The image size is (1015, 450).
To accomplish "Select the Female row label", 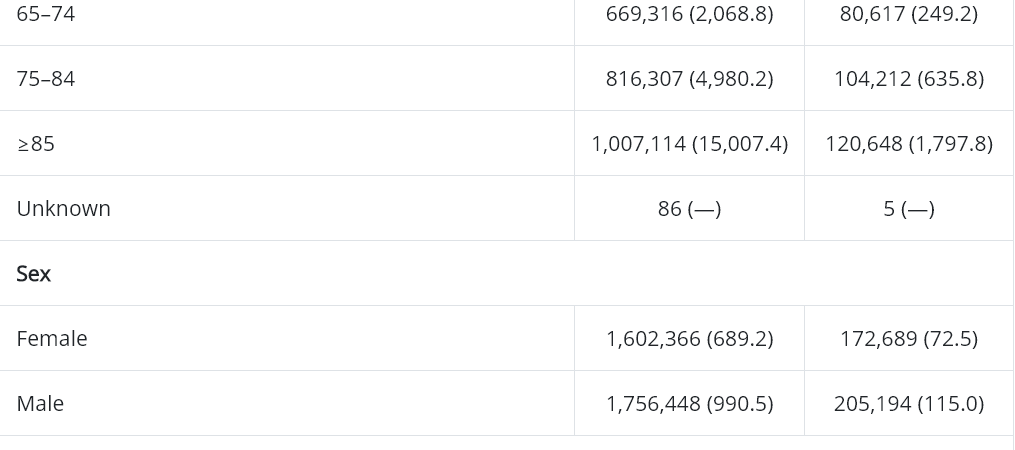I will (x=52, y=338).
